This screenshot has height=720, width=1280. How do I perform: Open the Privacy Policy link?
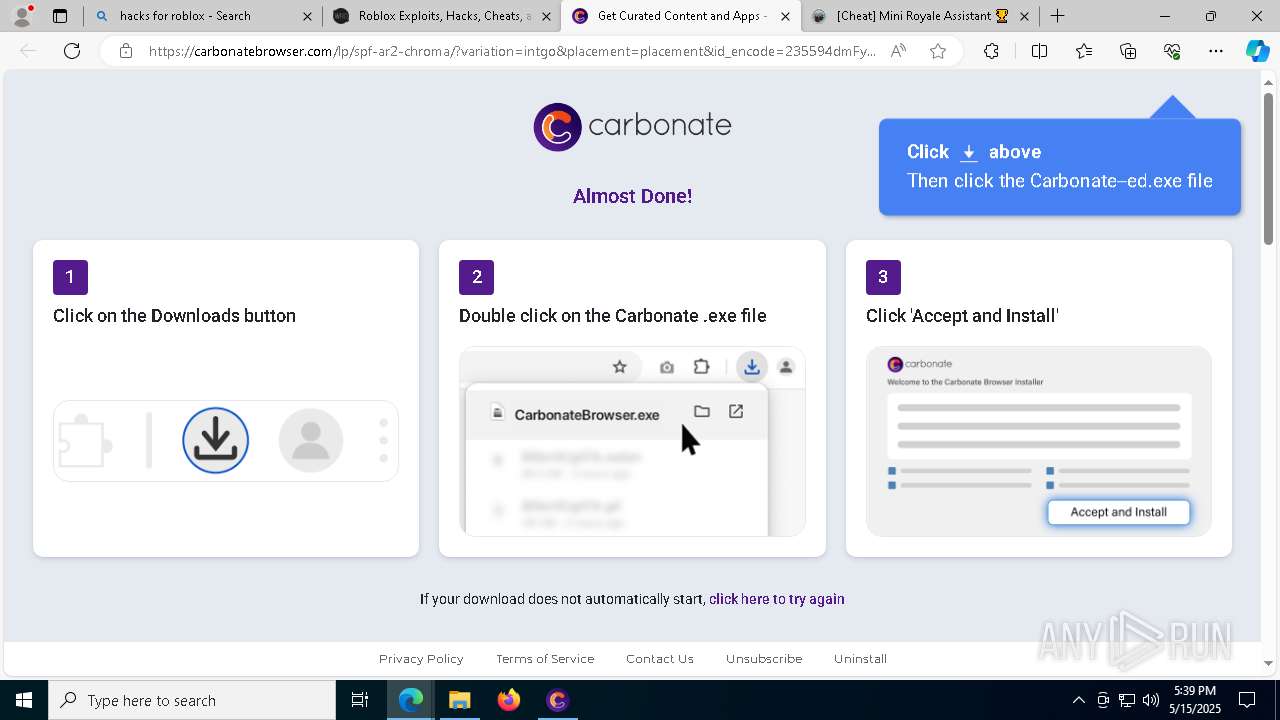pos(421,659)
